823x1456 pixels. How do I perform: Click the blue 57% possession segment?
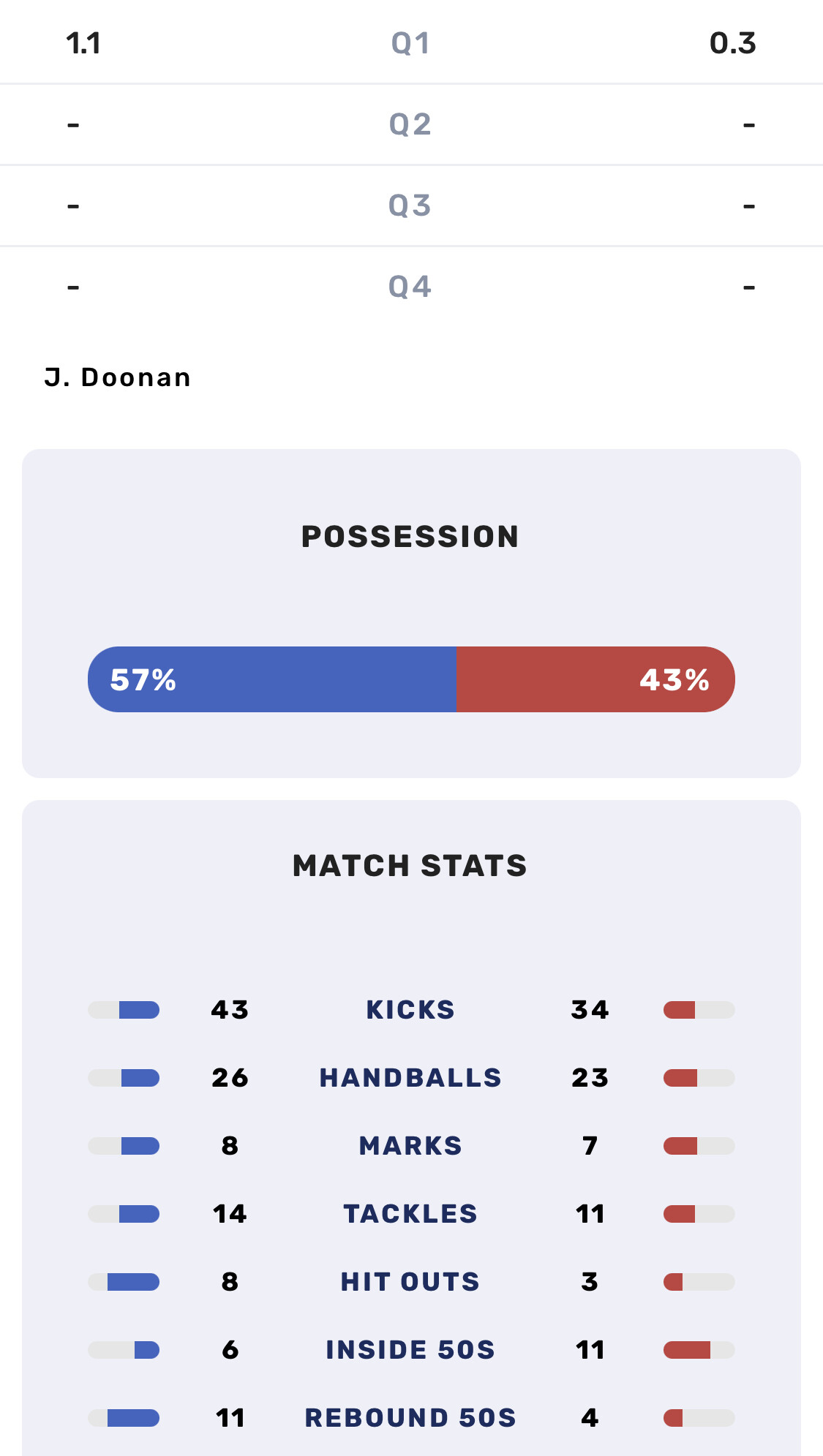click(272, 679)
